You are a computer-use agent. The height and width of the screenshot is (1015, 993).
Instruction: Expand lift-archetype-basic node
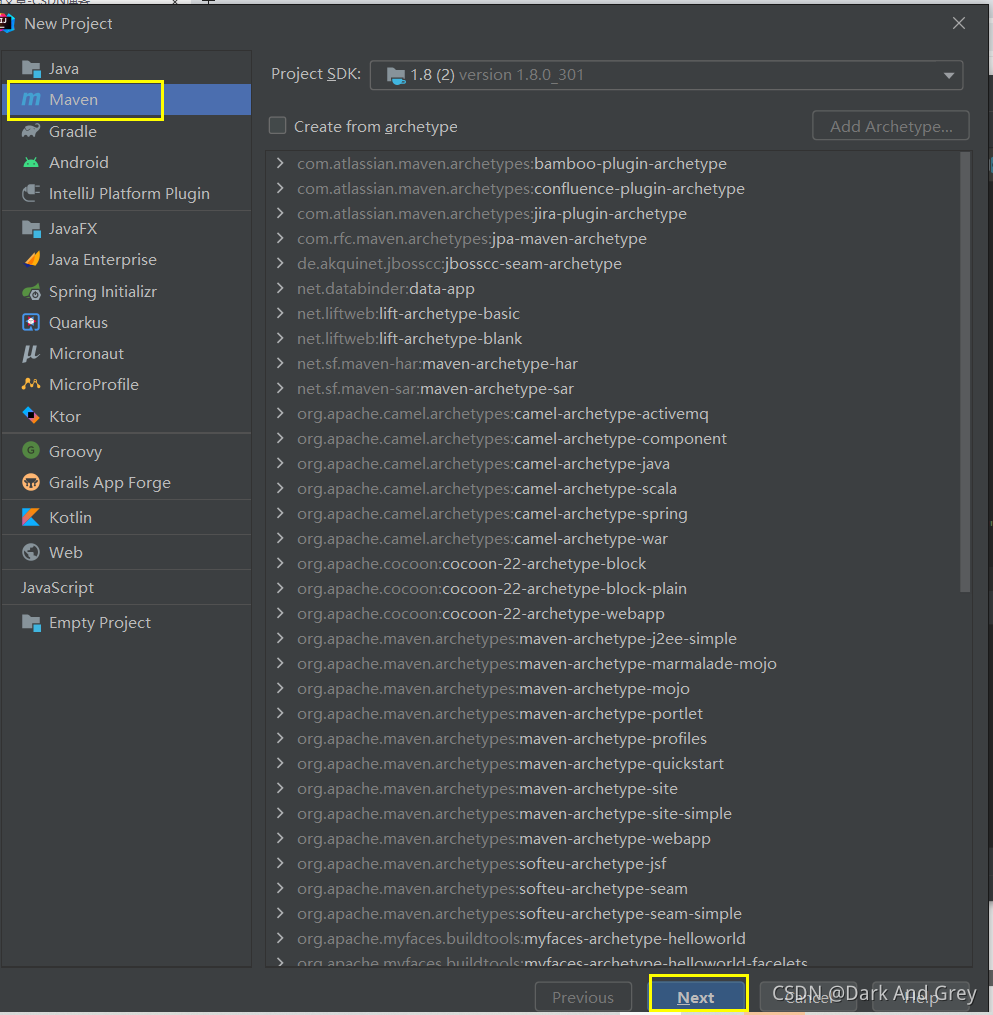(x=280, y=313)
